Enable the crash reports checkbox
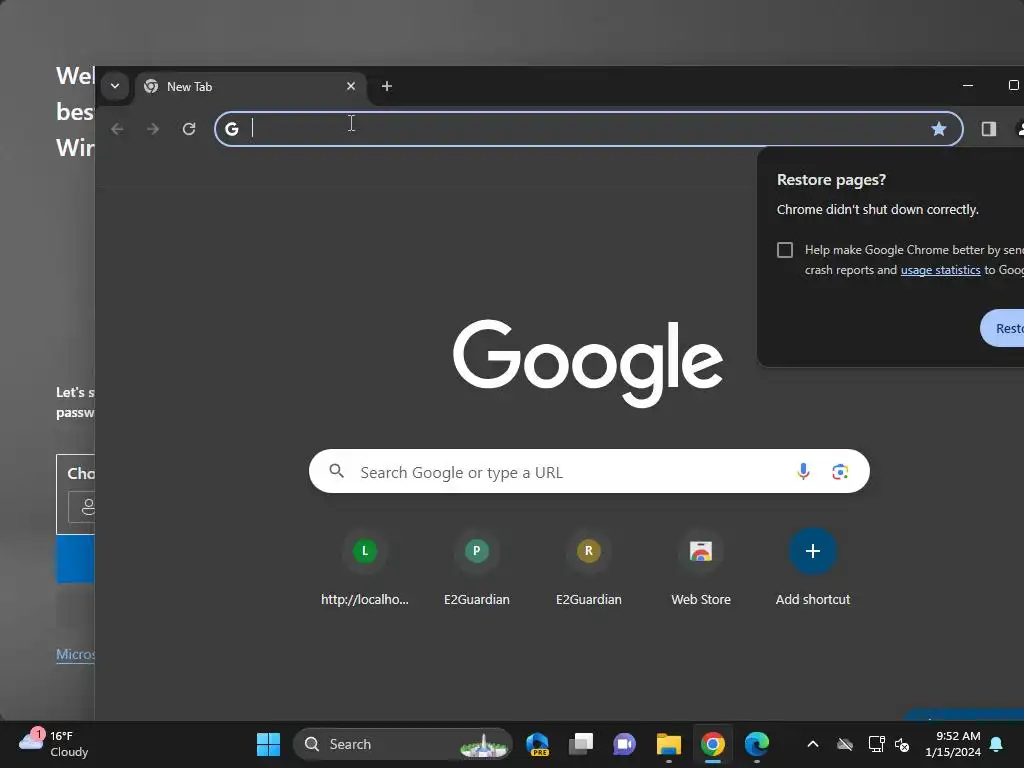The image size is (1024, 768). click(785, 250)
